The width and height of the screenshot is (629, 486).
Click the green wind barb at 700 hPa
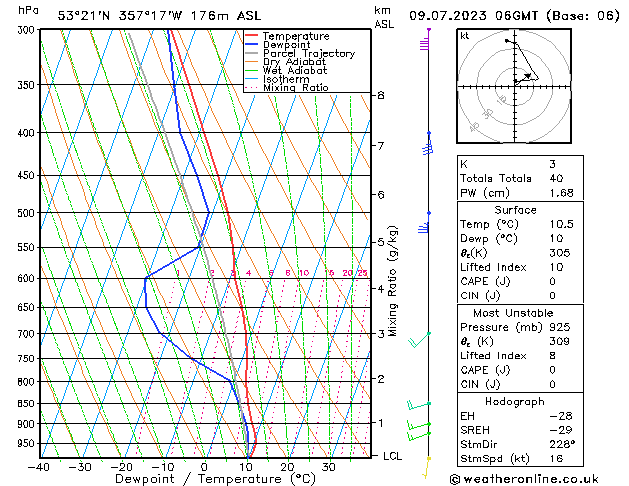(419, 340)
